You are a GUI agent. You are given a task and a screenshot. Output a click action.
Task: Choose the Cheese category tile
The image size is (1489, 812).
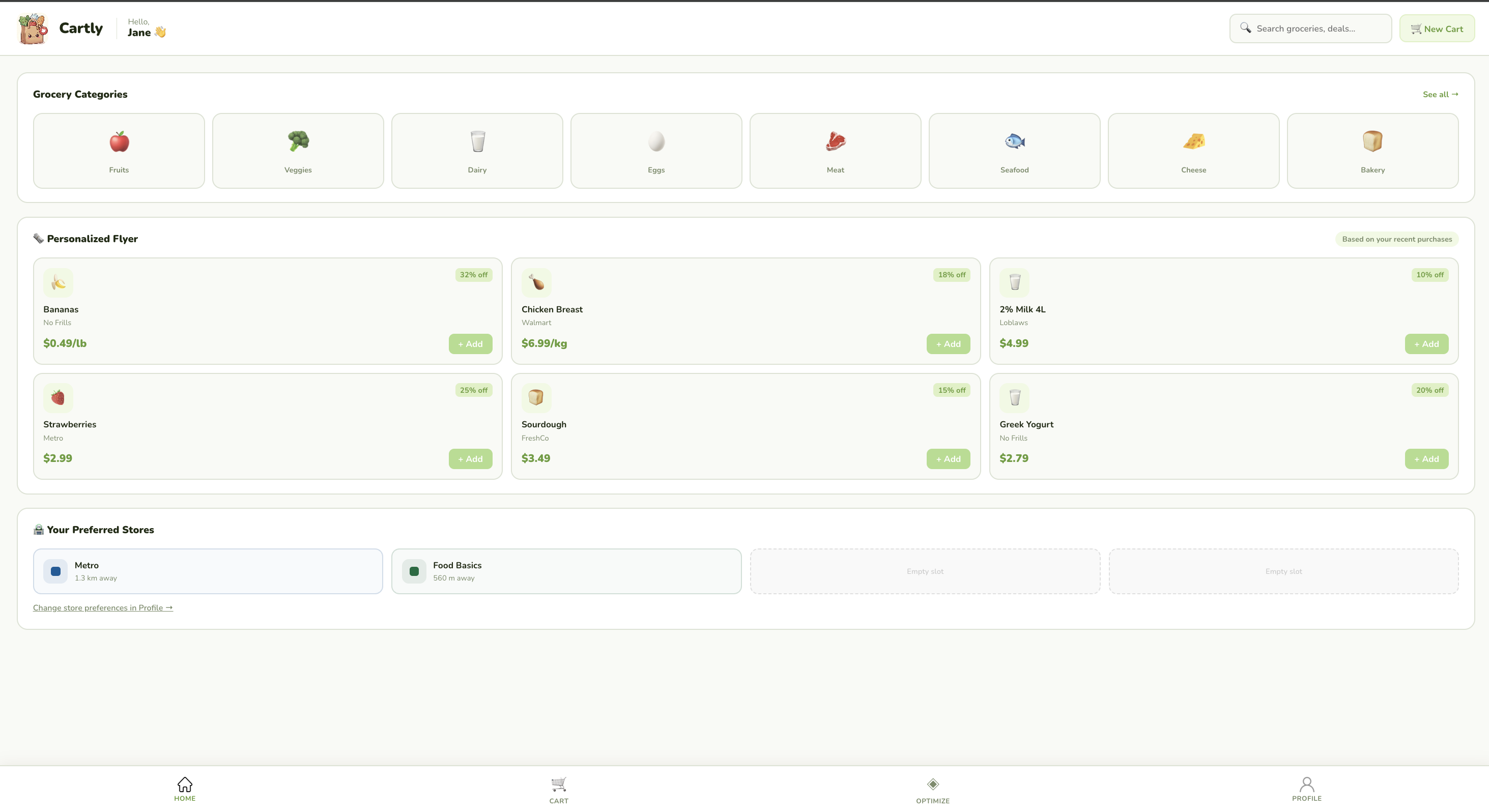[x=1193, y=150]
